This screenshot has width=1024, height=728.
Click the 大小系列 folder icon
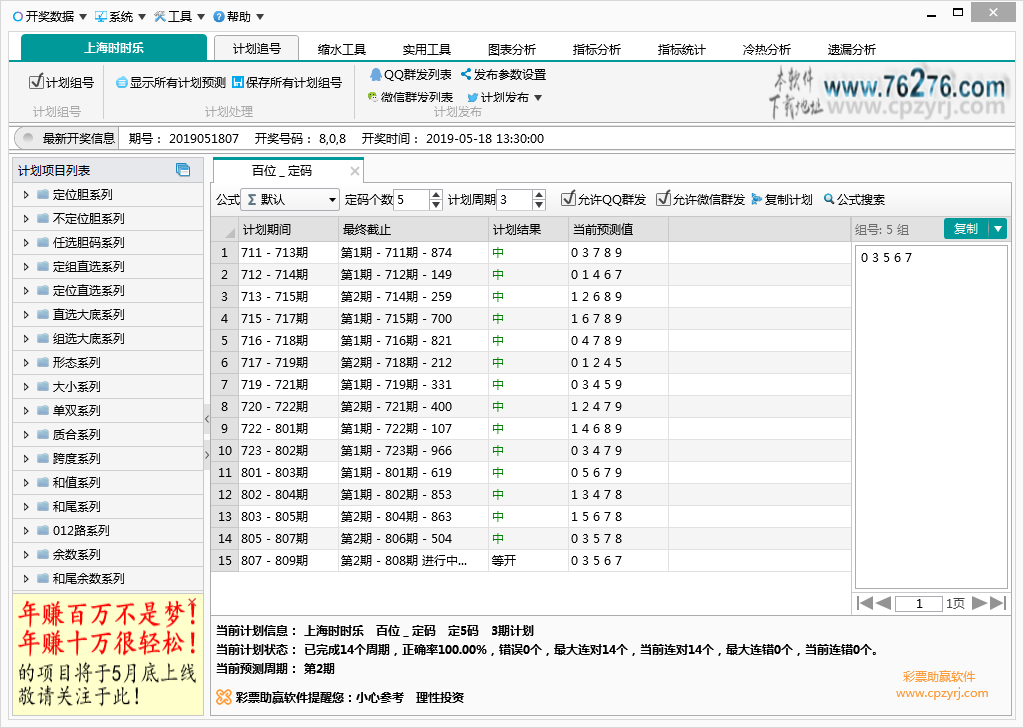point(43,387)
